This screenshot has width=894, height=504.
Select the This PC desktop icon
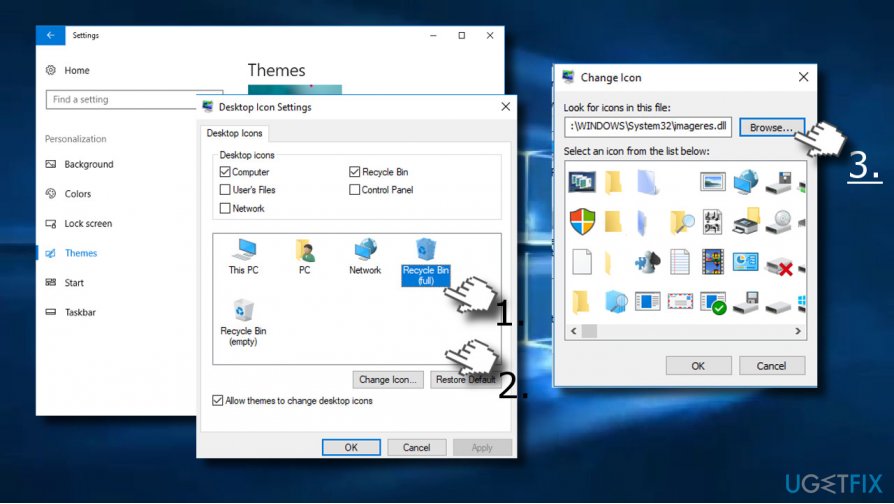[x=243, y=257]
